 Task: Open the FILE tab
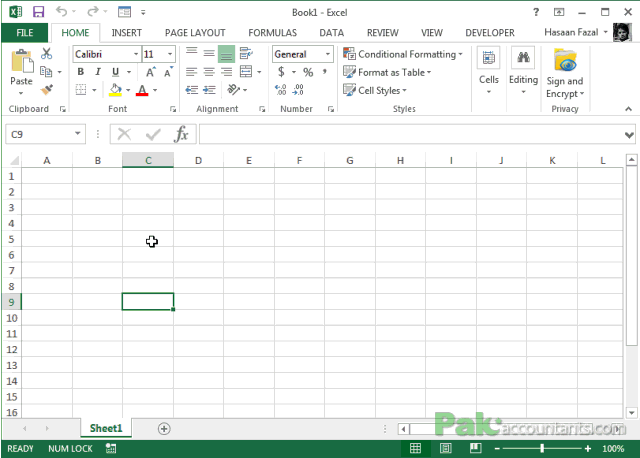24,33
